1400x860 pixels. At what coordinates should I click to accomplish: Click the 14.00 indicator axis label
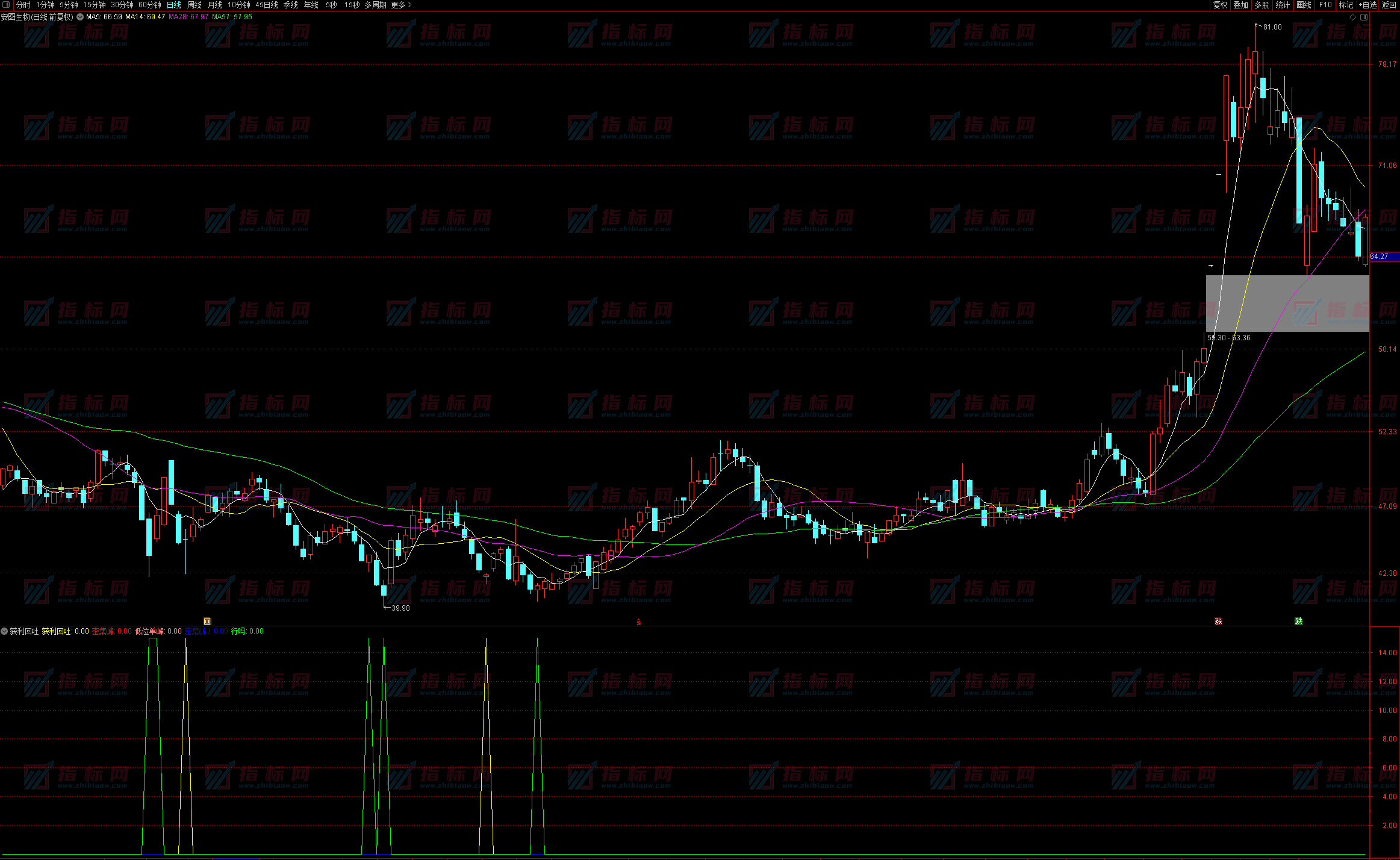(1387, 653)
